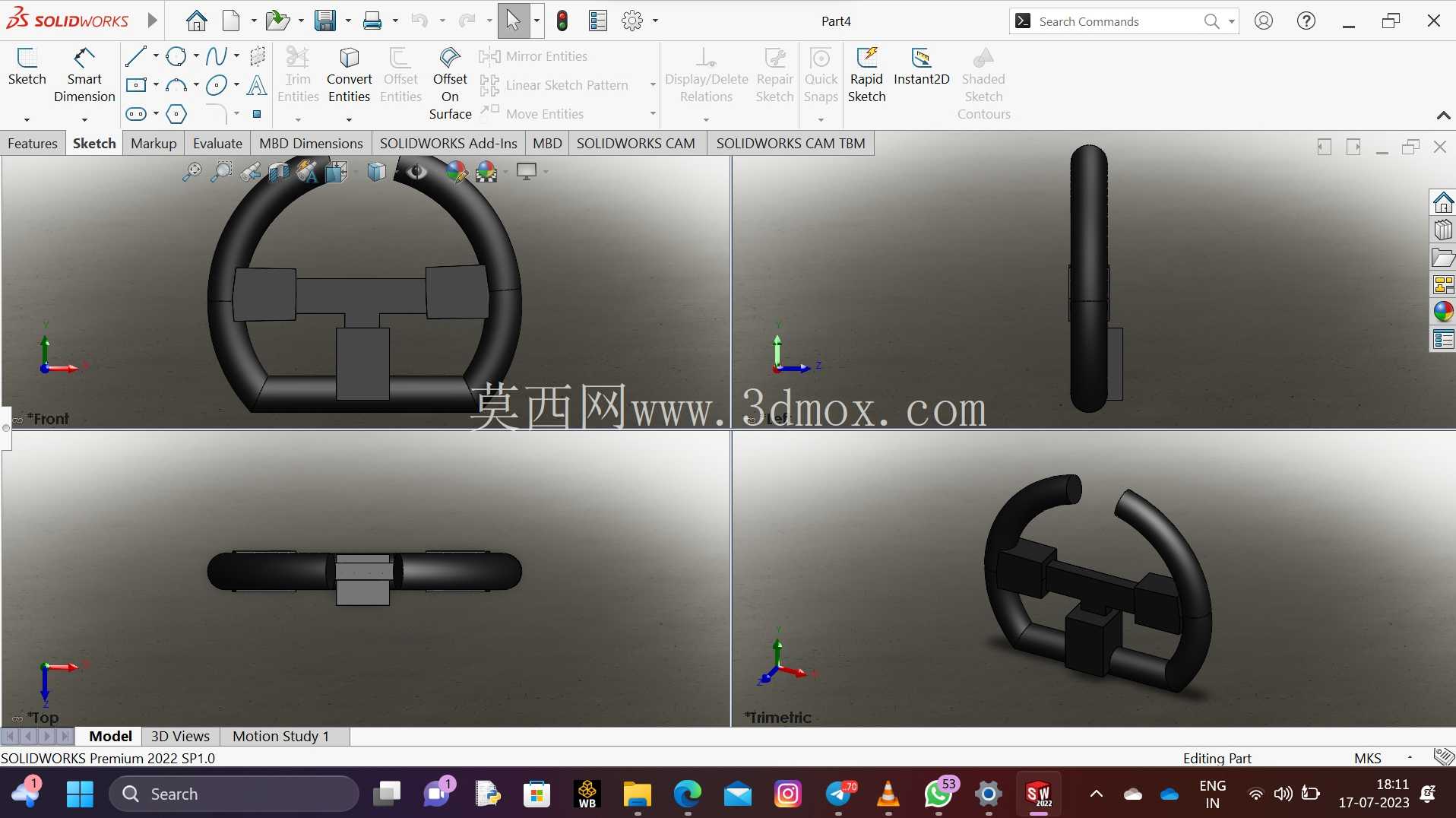Screen dimensions: 1456x818
Task: Switch to the Evaluate tab
Action: point(217,143)
